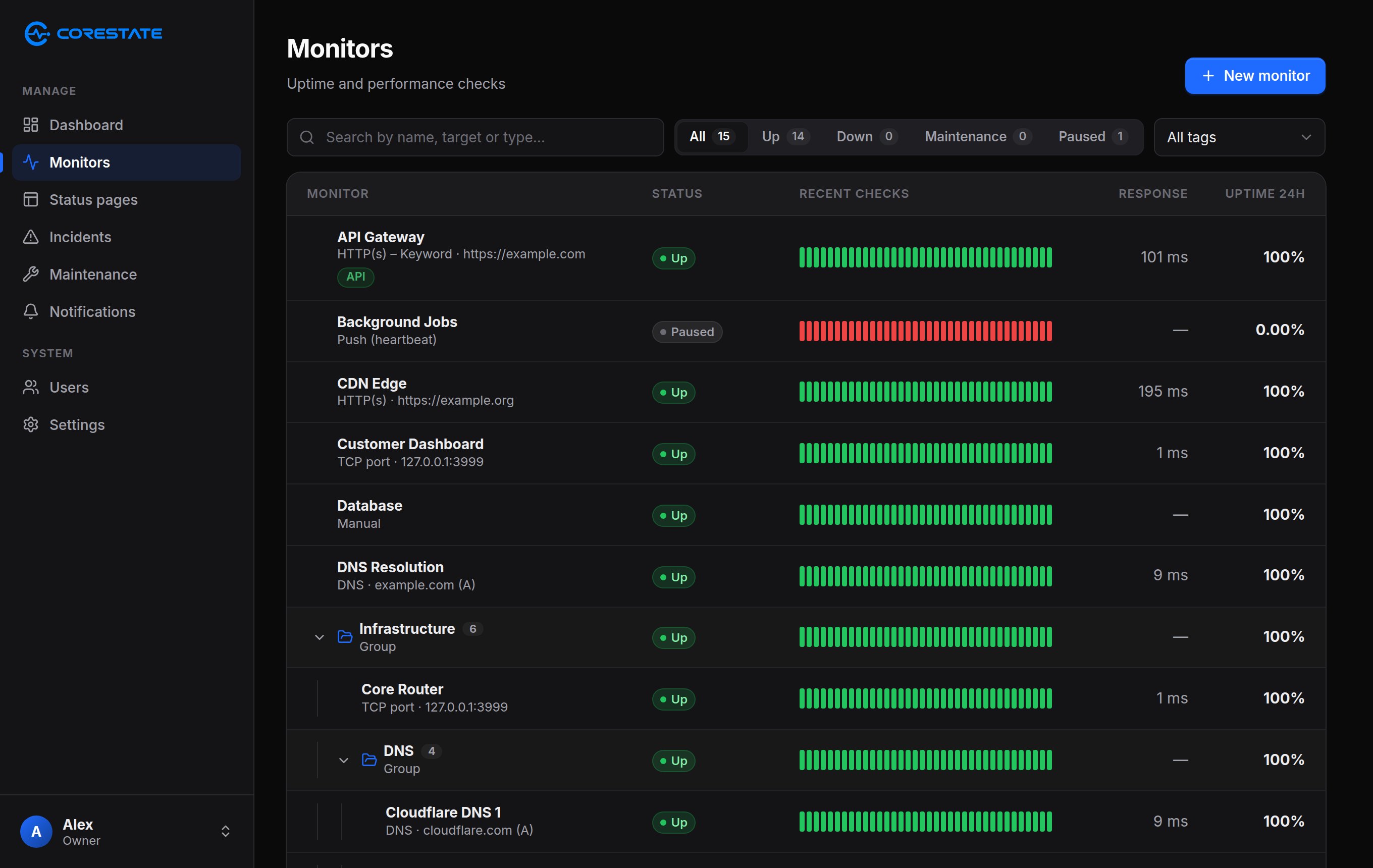The width and height of the screenshot is (1373, 868).
Task: Click the Uptime 24H column header
Action: point(1264,194)
